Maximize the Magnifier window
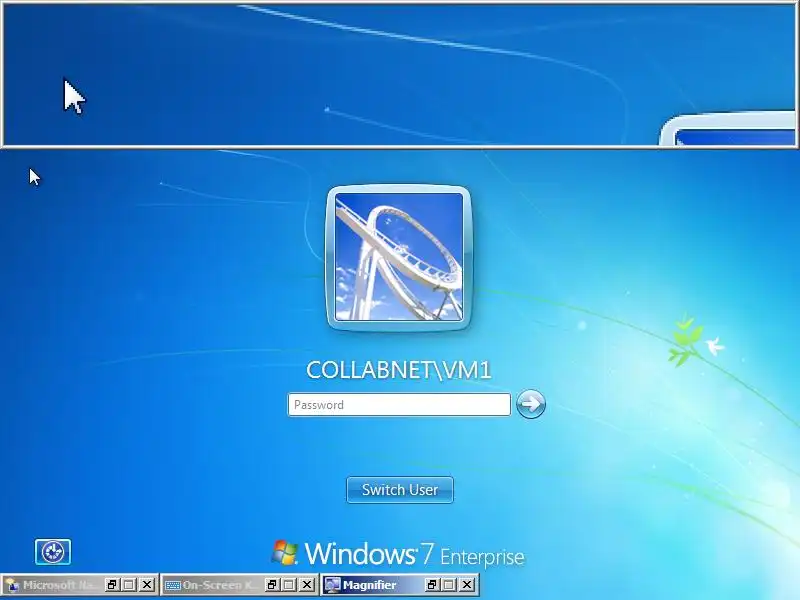This screenshot has width=800, height=600. [449, 585]
